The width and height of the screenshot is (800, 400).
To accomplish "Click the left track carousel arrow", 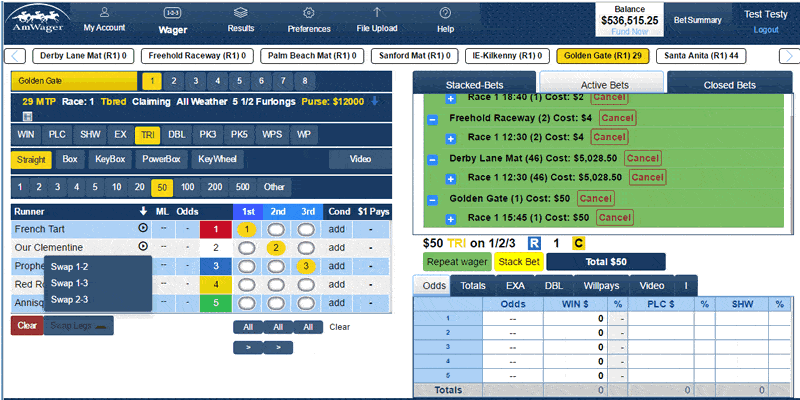I will click(x=17, y=56).
